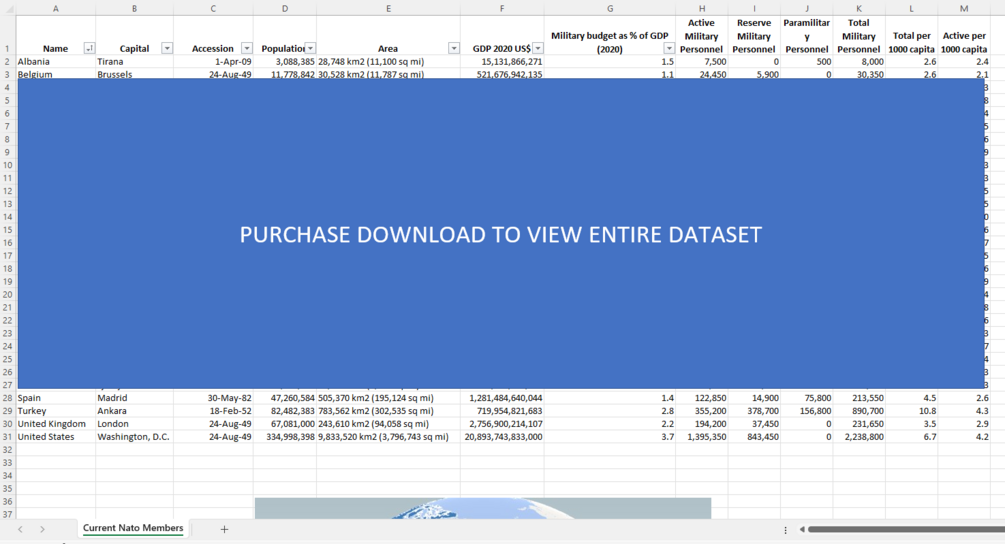Viewport: 1005px width, 544px height.
Task: Click the horizontal scrollbar track
Action: (906, 529)
